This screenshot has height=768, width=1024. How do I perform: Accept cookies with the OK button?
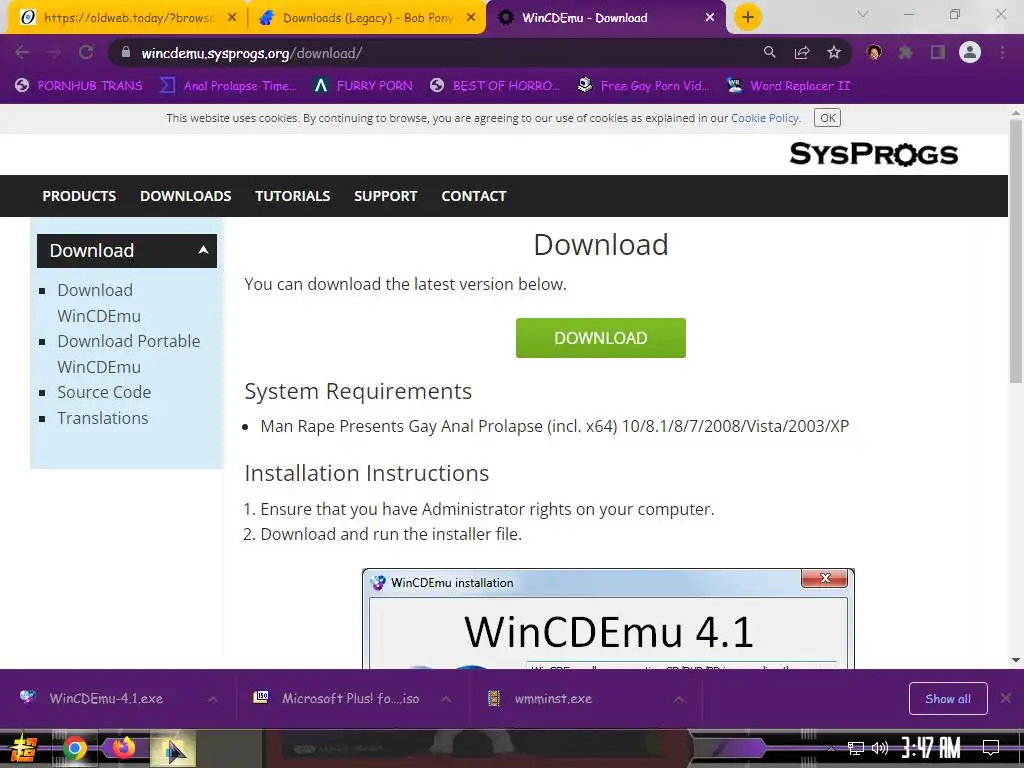pyautogui.click(x=827, y=118)
